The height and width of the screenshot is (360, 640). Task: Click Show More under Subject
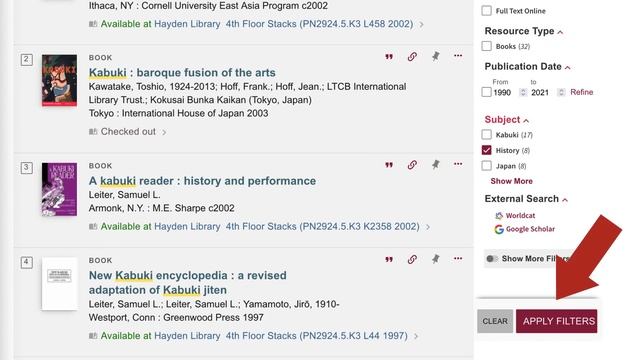point(511,181)
